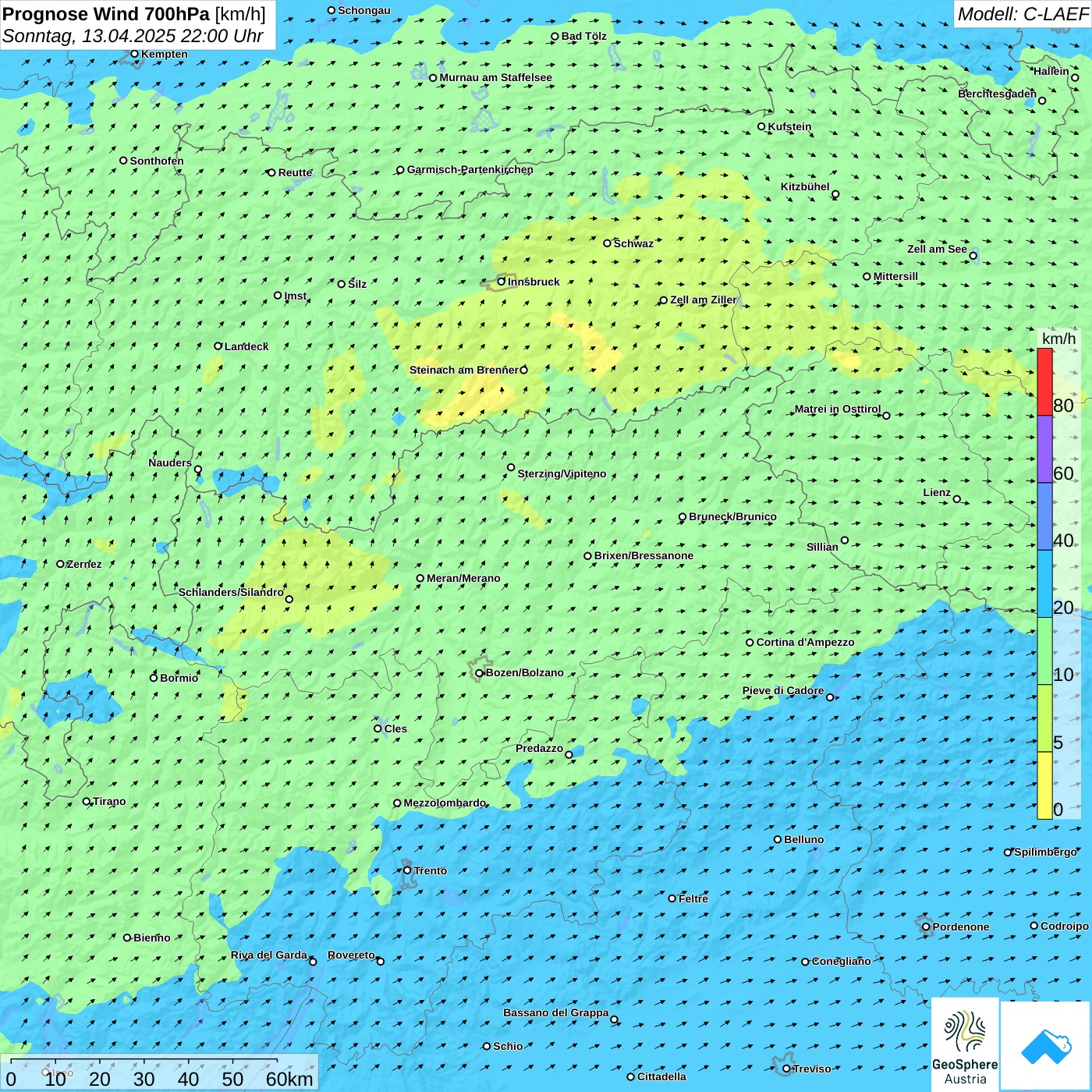Click the Innsbruck city marker circle
Screen dimensions: 1092x1092
click(x=502, y=282)
